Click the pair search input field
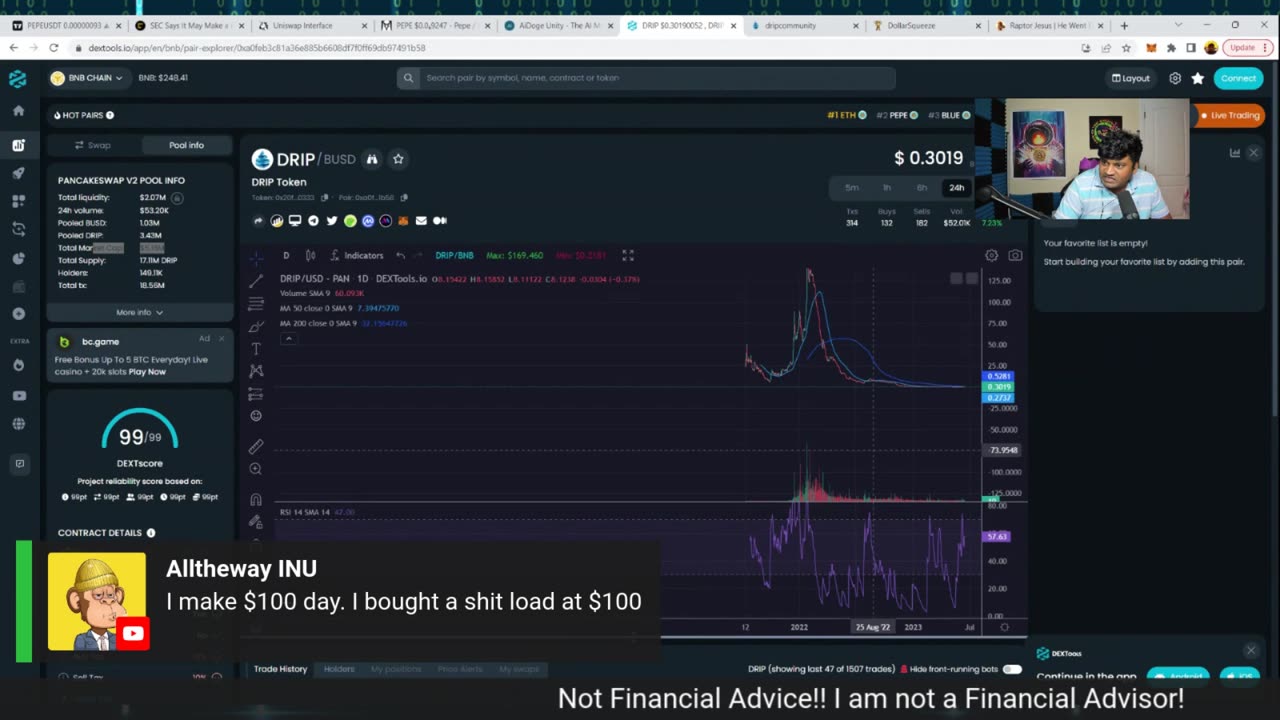Viewport: 1280px width, 720px height. [646, 78]
